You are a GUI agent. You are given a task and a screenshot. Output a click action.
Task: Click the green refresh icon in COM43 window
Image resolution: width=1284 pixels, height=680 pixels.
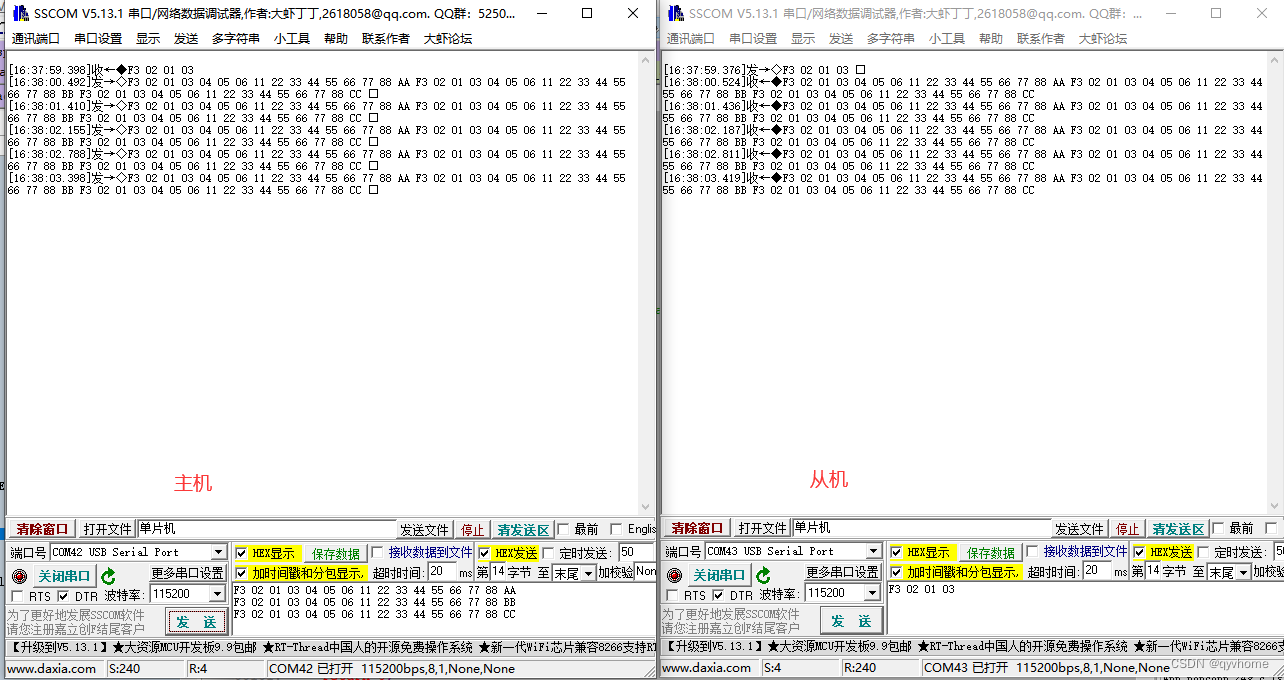[x=763, y=576]
